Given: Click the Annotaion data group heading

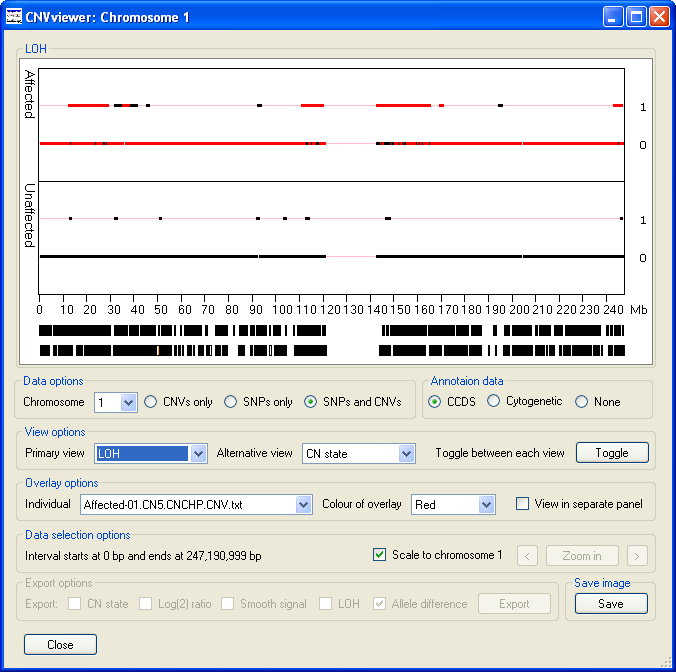Looking at the screenshot, I should [467, 381].
